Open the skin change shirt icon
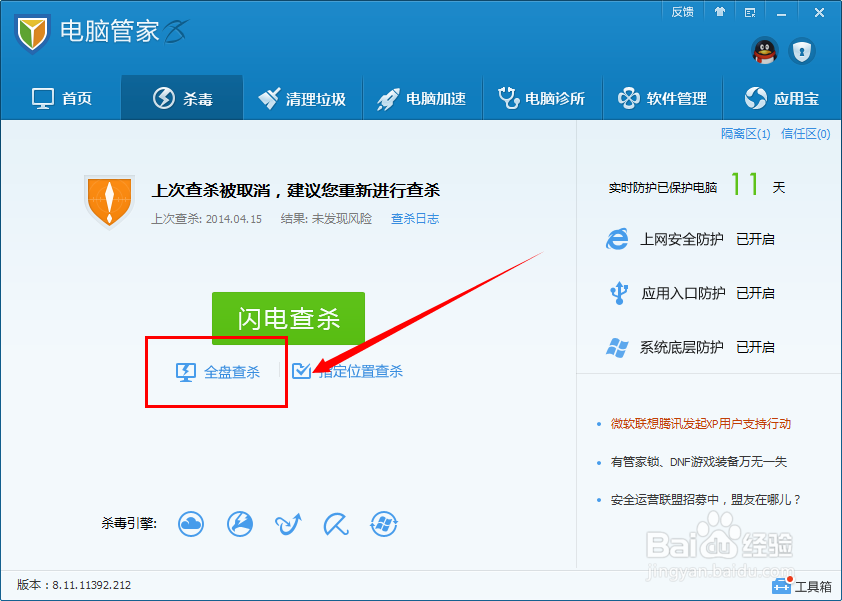Viewport: 842px width, 601px height. tap(721, 12)
